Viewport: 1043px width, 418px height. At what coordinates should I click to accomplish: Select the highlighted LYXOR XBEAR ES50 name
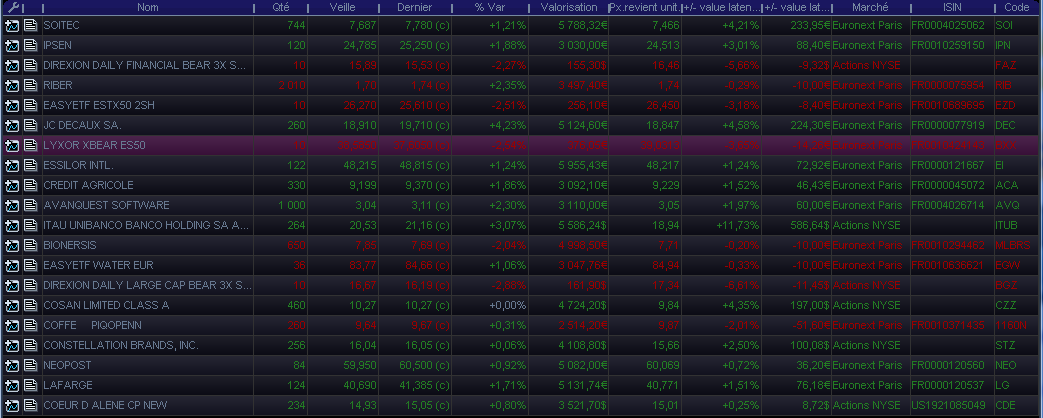pyautogui.click(x=94, y=145)
